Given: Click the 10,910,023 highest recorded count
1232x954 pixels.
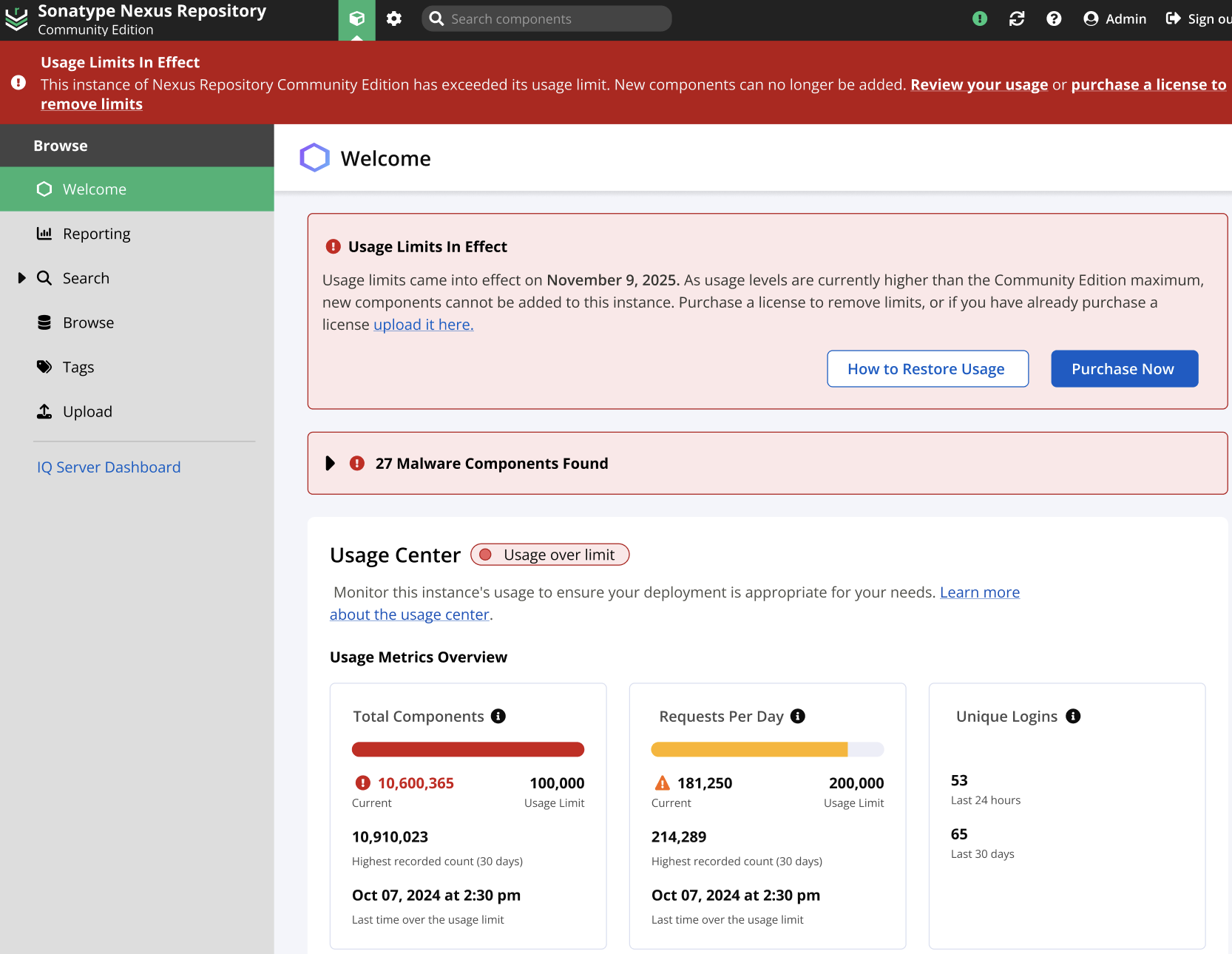Looking at the screenshot, I should point(390,836).
